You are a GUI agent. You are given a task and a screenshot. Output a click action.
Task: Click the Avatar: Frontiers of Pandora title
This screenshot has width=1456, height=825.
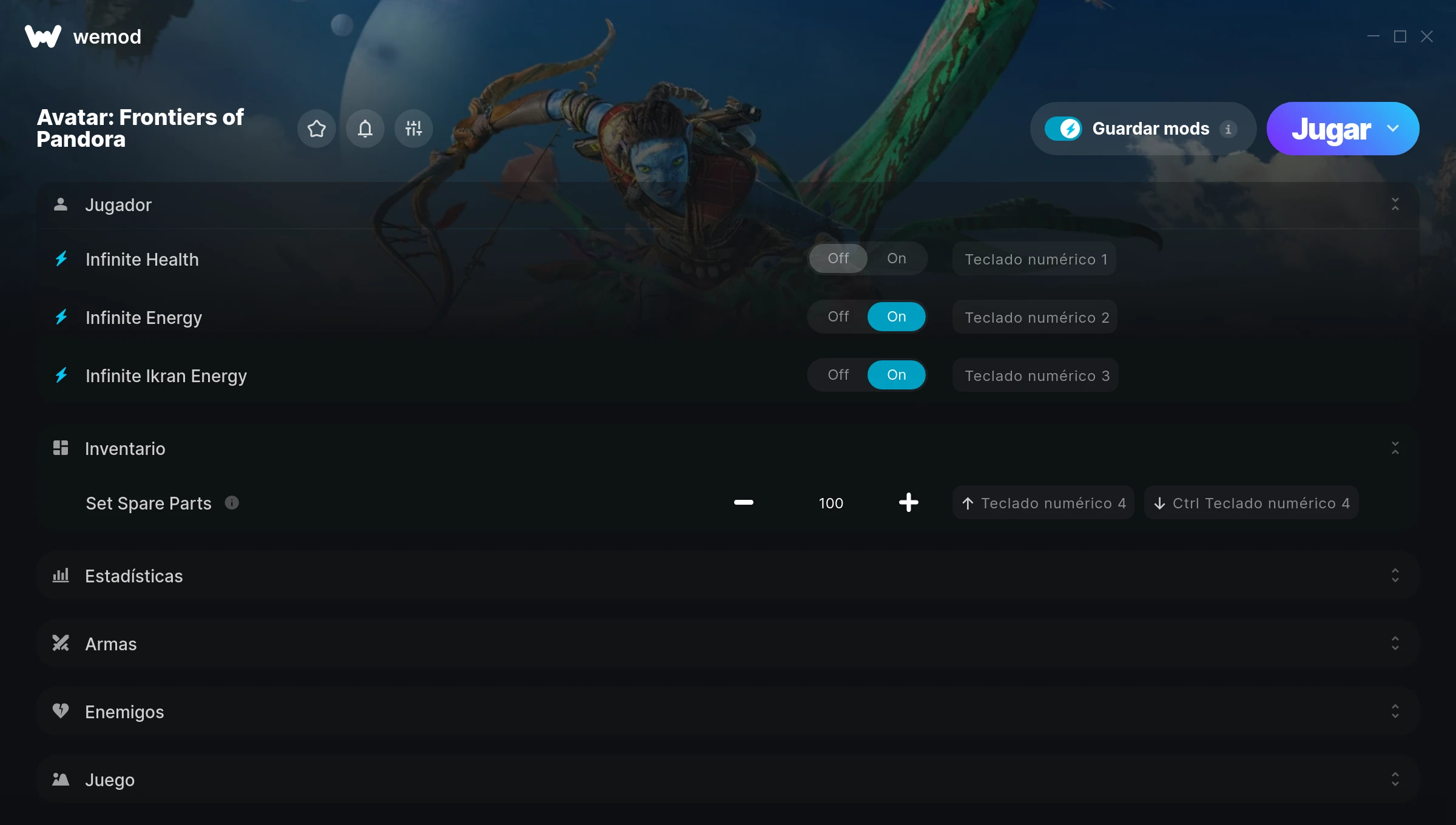(x=140, y=128)
